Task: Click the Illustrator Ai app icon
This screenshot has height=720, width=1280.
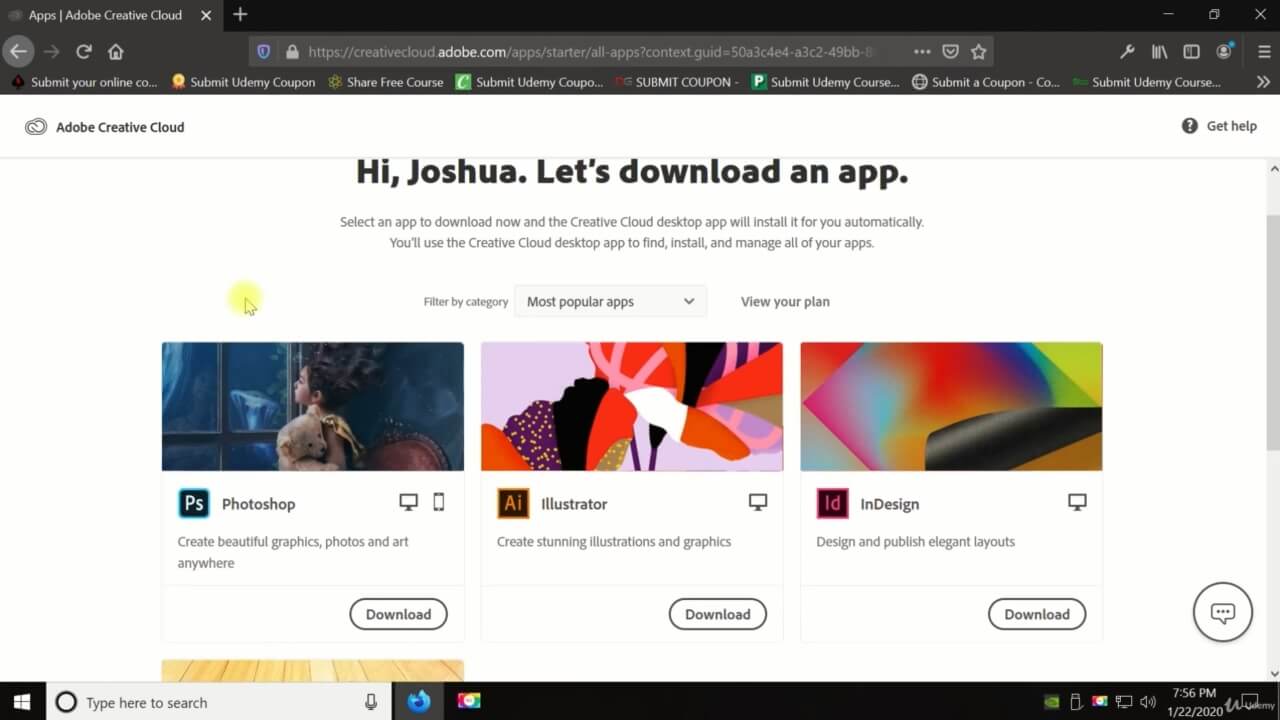Action: coord(513,503)
